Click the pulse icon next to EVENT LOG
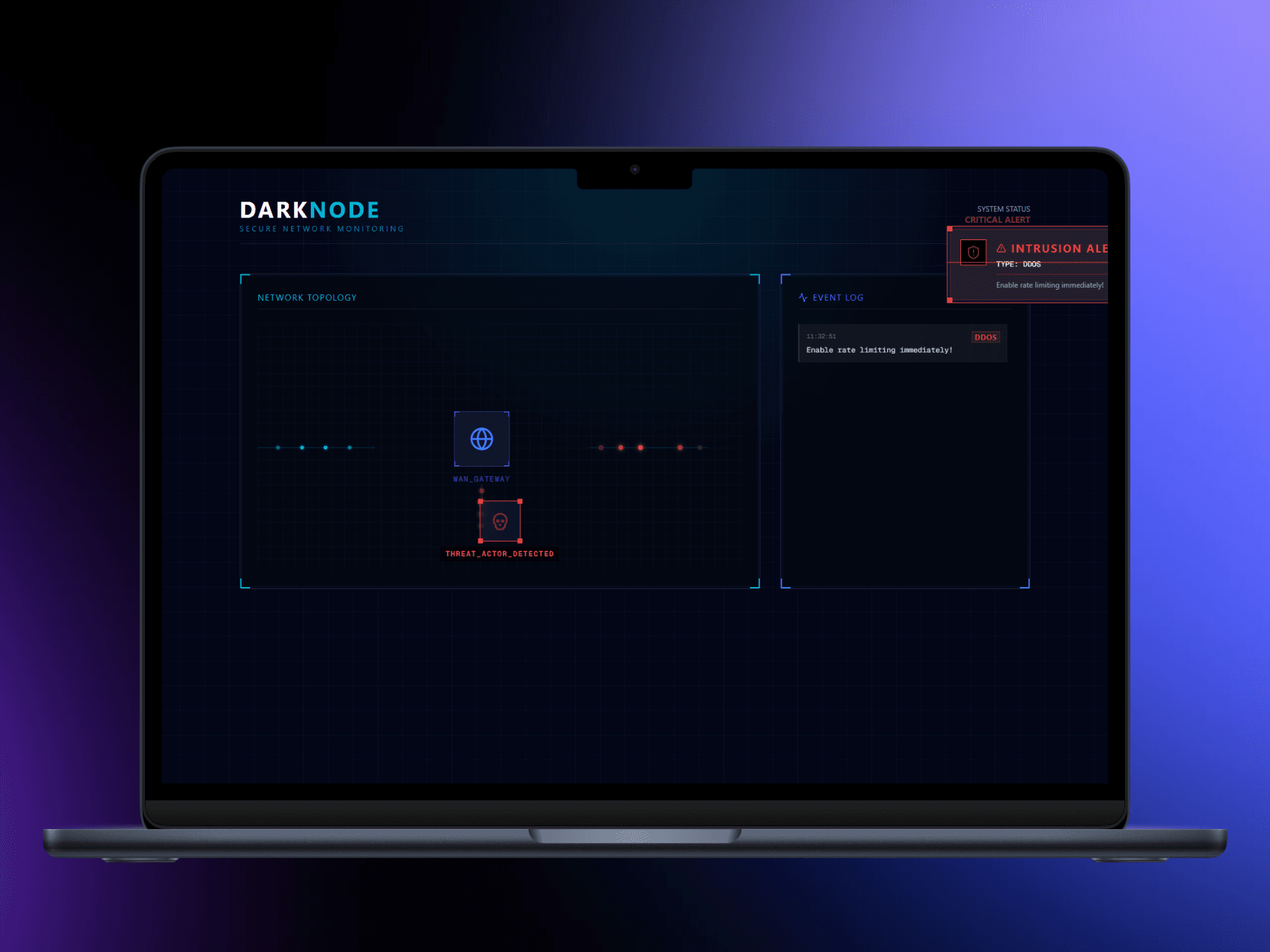The image size is (1270, 952). (803, 297)
